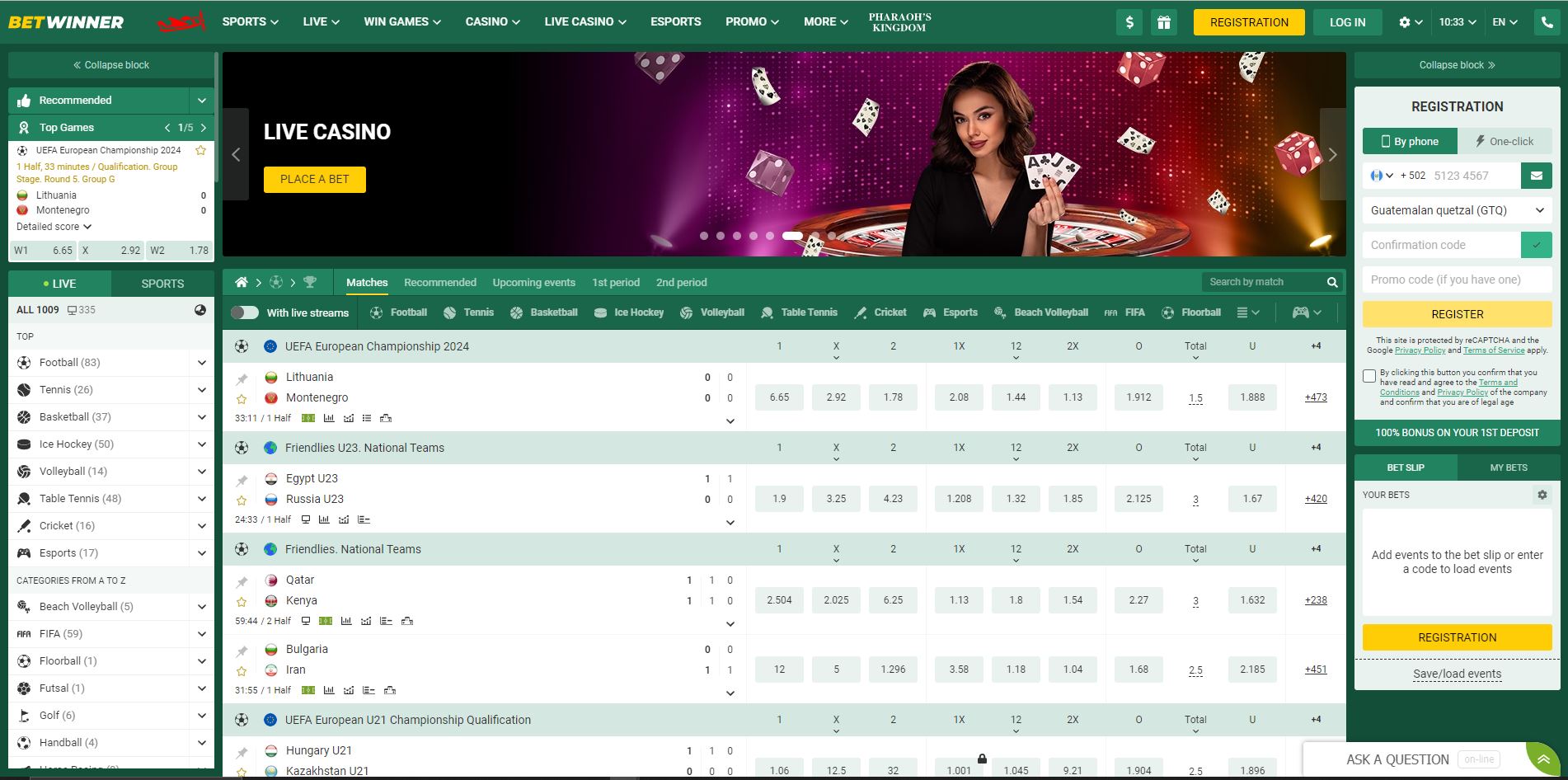Open currency dropdown Guatemalan quetzal
Image resolution: width=1568 pixels, height=780 pixels.
1457,210
